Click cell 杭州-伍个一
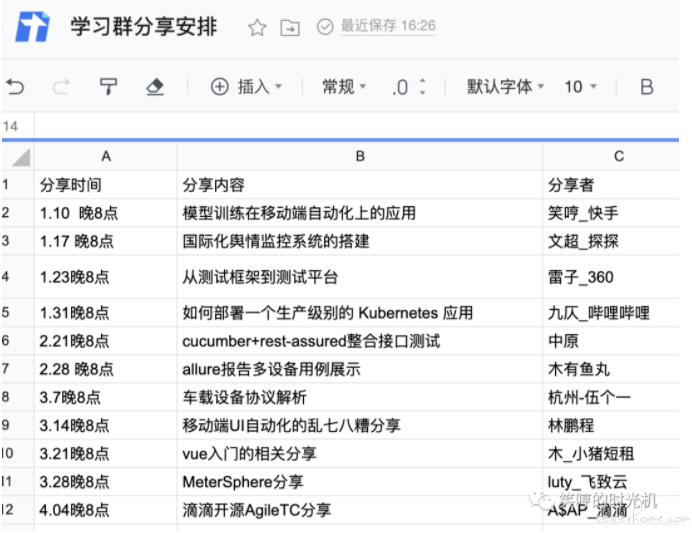The image size is (692, 533). pyautogui.click(x=611, y=397)
